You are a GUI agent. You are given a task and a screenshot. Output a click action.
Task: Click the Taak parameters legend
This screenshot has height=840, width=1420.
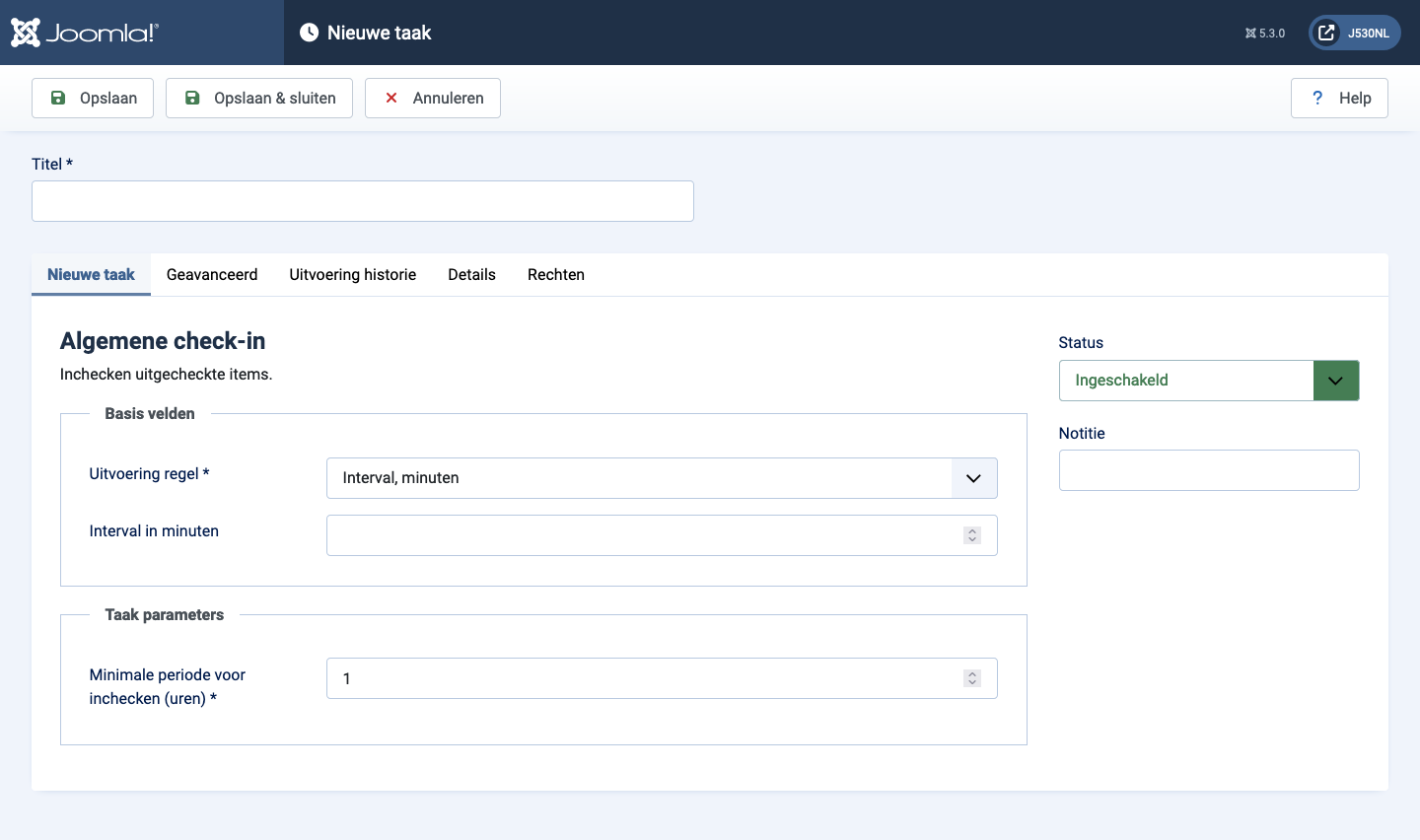[165, 615]
